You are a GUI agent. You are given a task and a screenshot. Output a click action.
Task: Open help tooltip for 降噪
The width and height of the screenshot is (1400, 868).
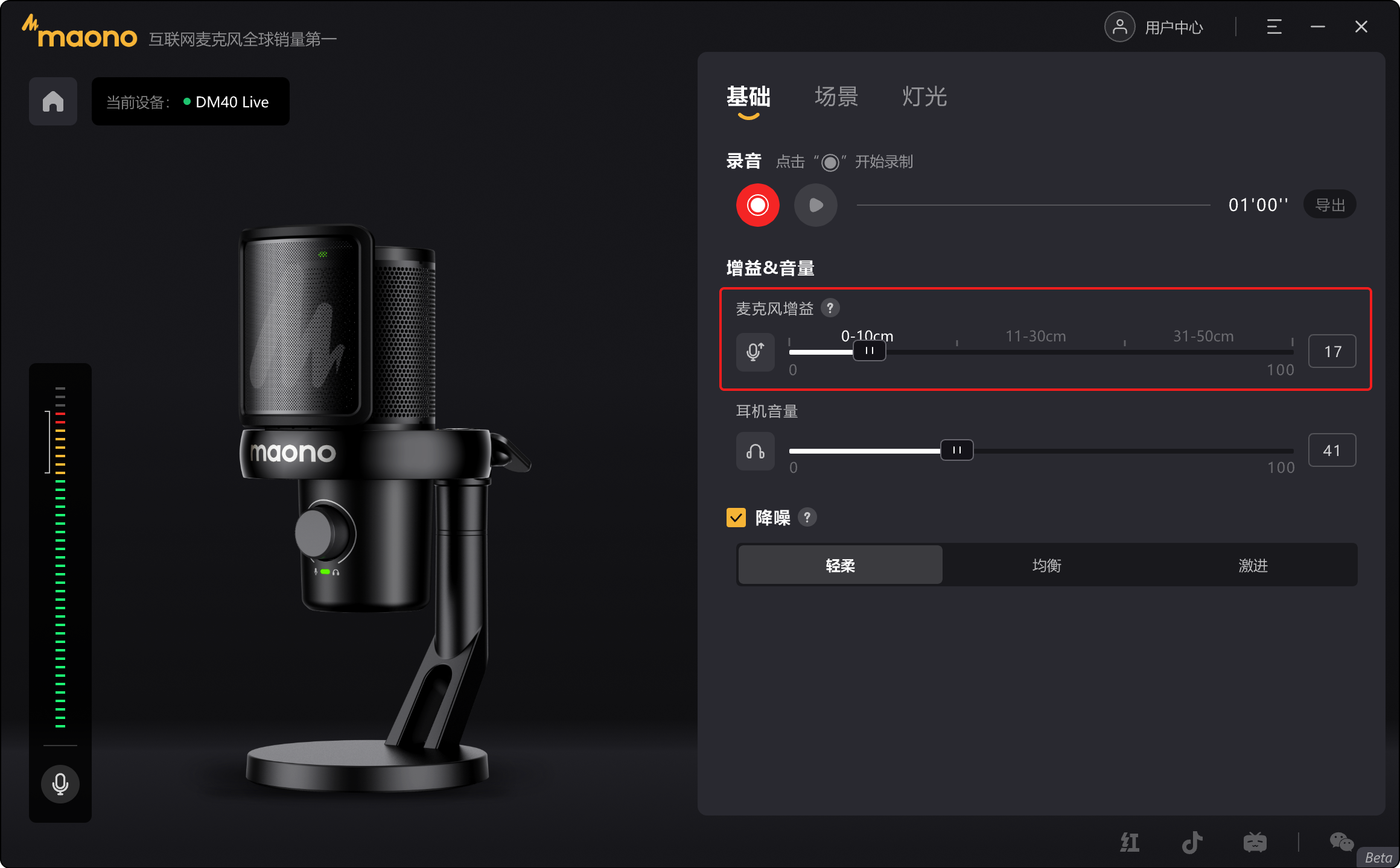tap(807, 517)
